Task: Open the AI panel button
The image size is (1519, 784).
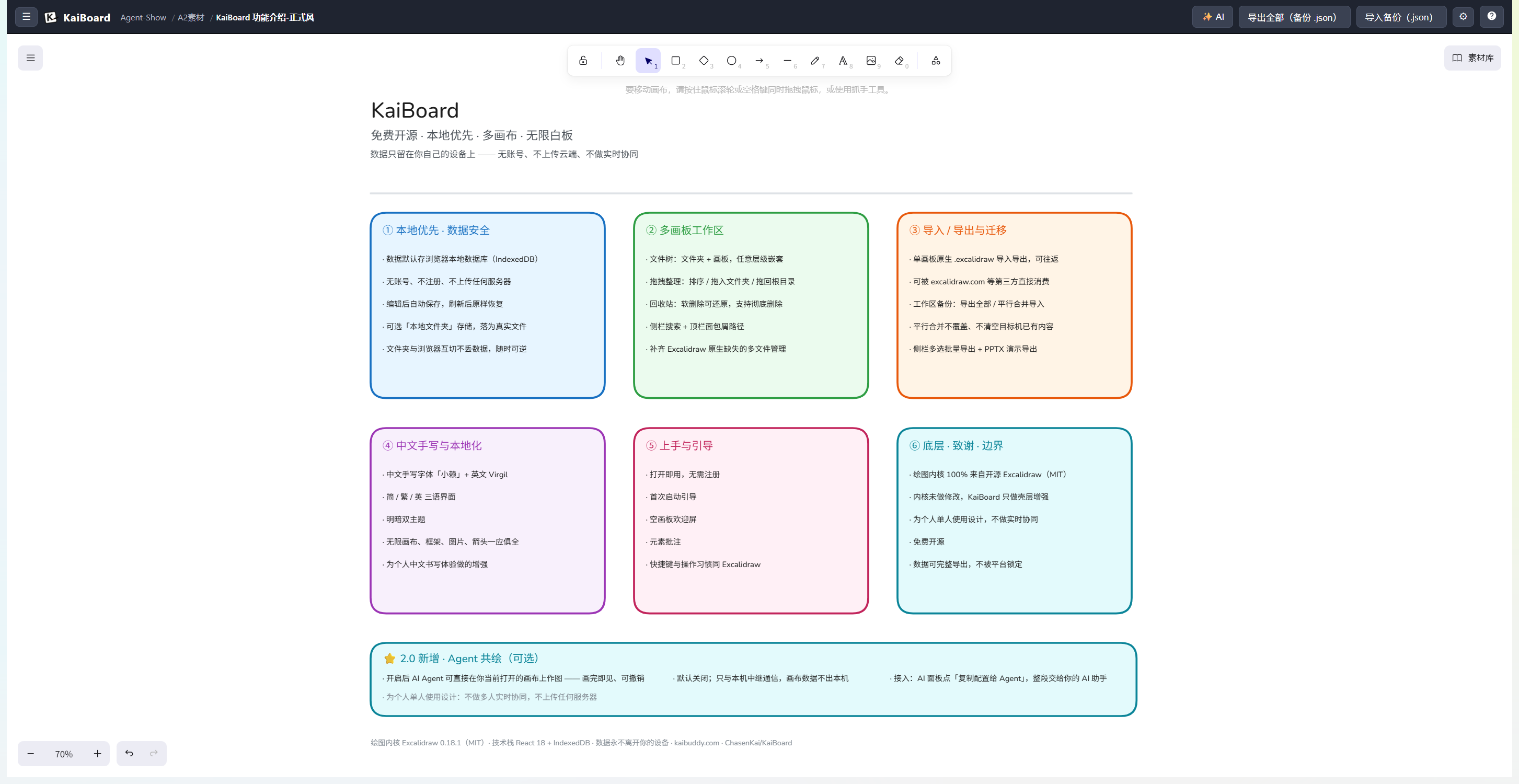Action: (1212, 17)
